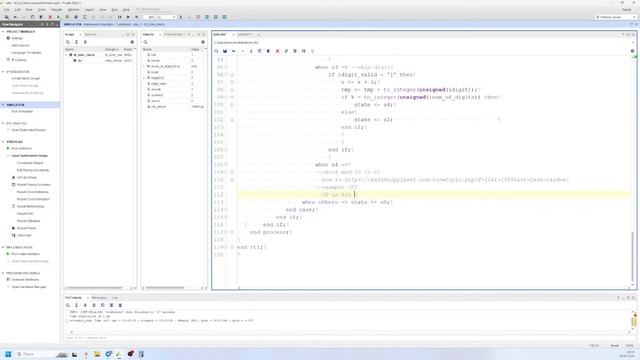This screenshot has height=360, width=640.
Task: Click the Objects panel horizontal scrollbar
Action: click(x=165, y=288)
